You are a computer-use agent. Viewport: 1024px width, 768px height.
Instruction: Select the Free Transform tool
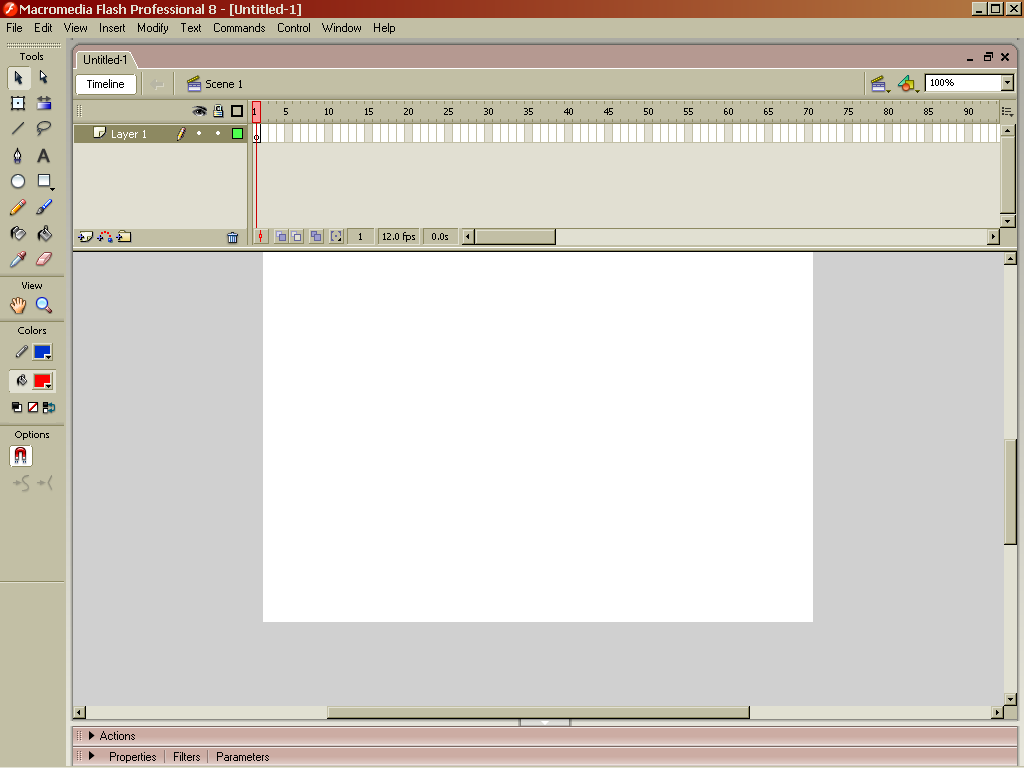pyautogui.click(x=18, y=103)
